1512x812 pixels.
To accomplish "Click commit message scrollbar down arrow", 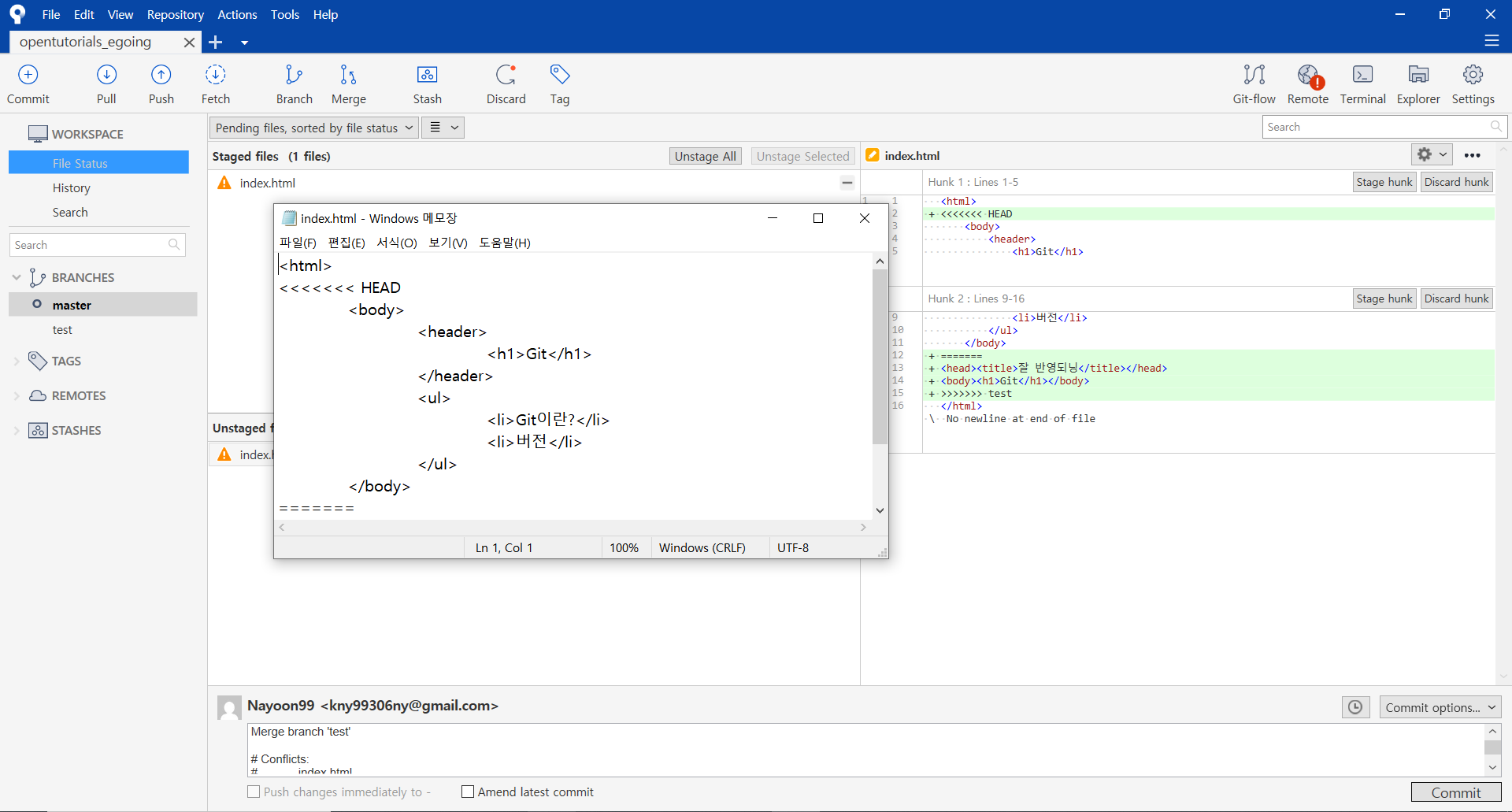I will pyautogui.click(x=1492, y=767).
